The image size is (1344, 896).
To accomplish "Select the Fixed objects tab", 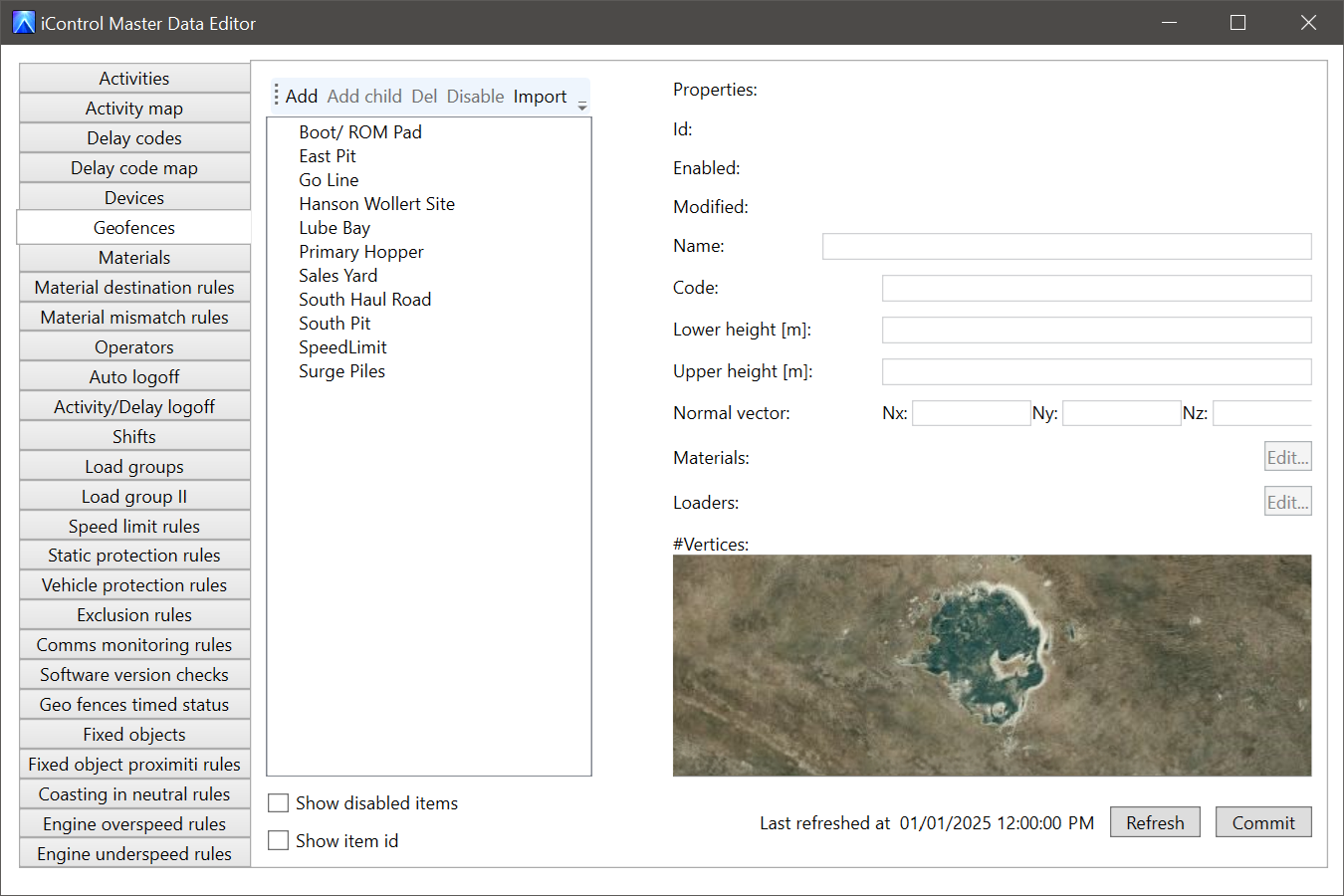I will (134, 735).
